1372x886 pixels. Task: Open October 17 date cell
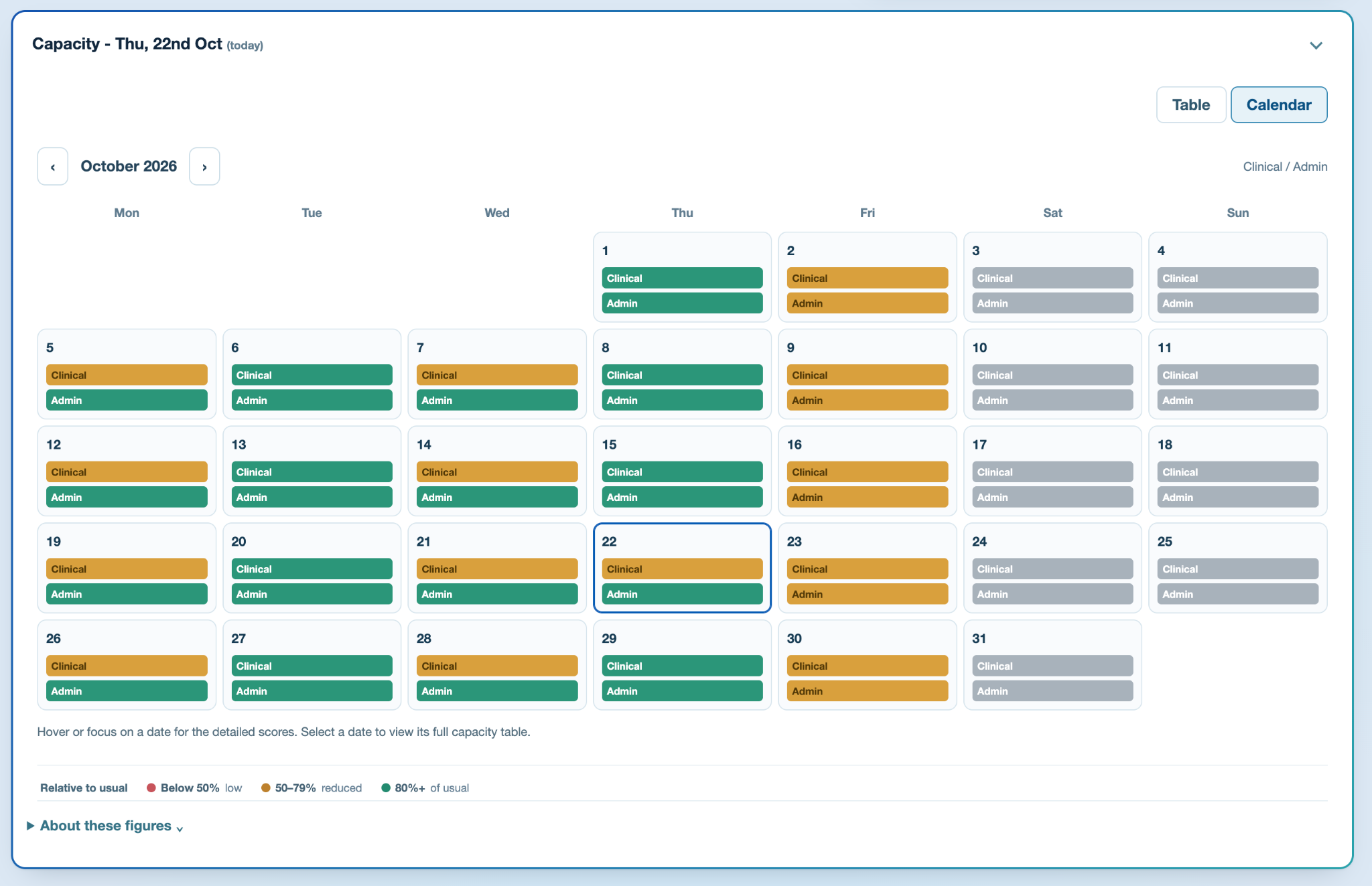1052,471
